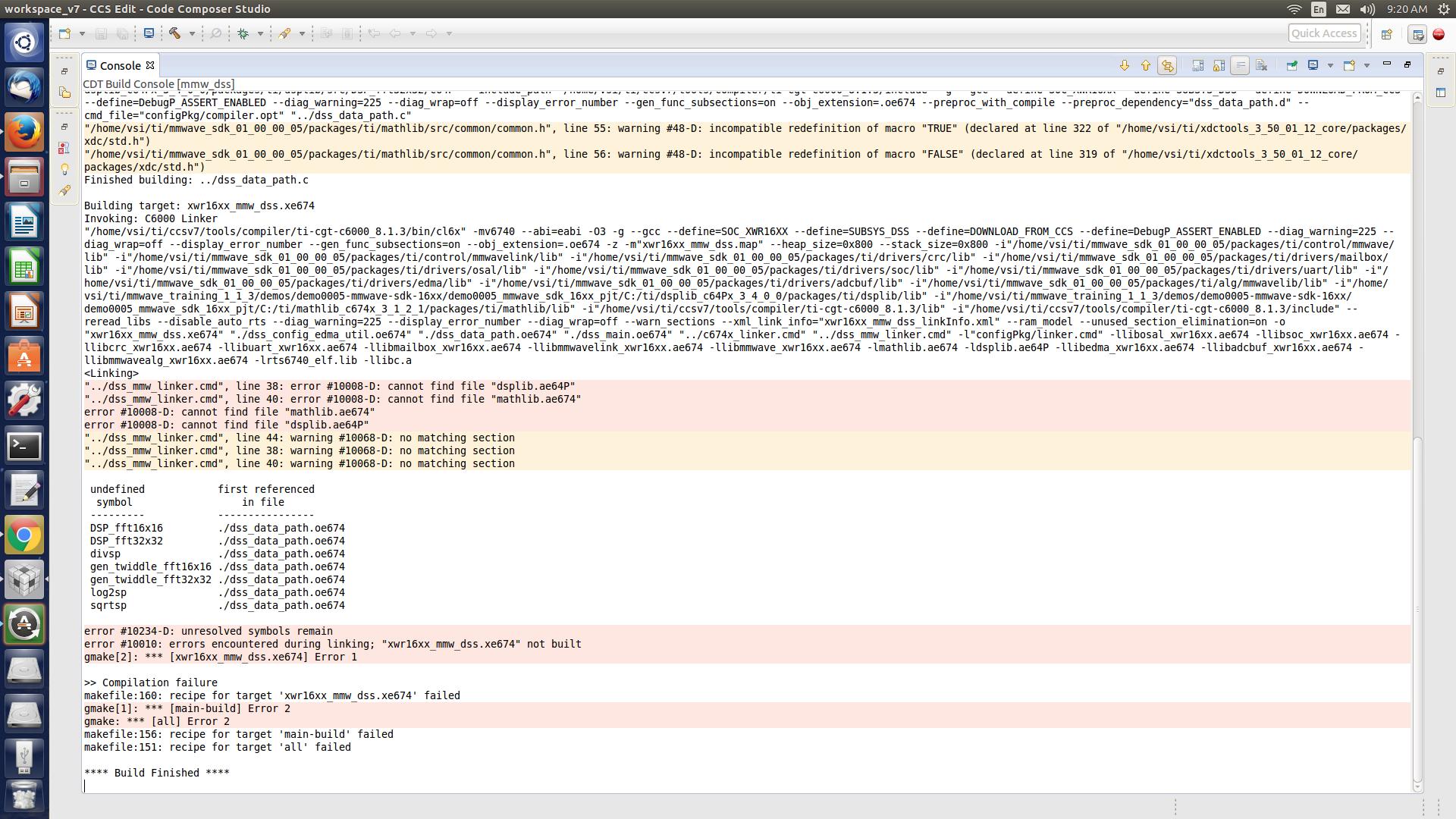Click the Build hammer icon
Viewport: 1456px width, 819px height.
pyautogui.click(x=175, y=33)
